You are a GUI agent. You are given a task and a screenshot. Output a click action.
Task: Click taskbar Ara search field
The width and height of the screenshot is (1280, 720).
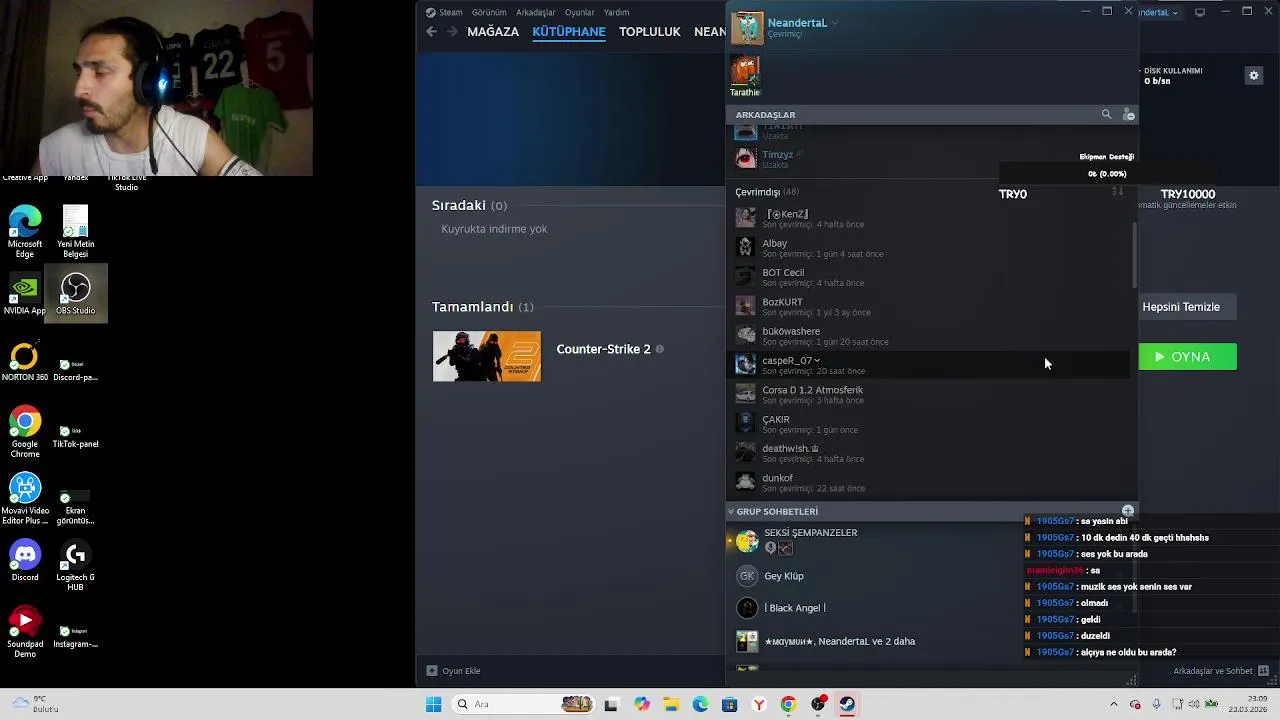[524, 704]
